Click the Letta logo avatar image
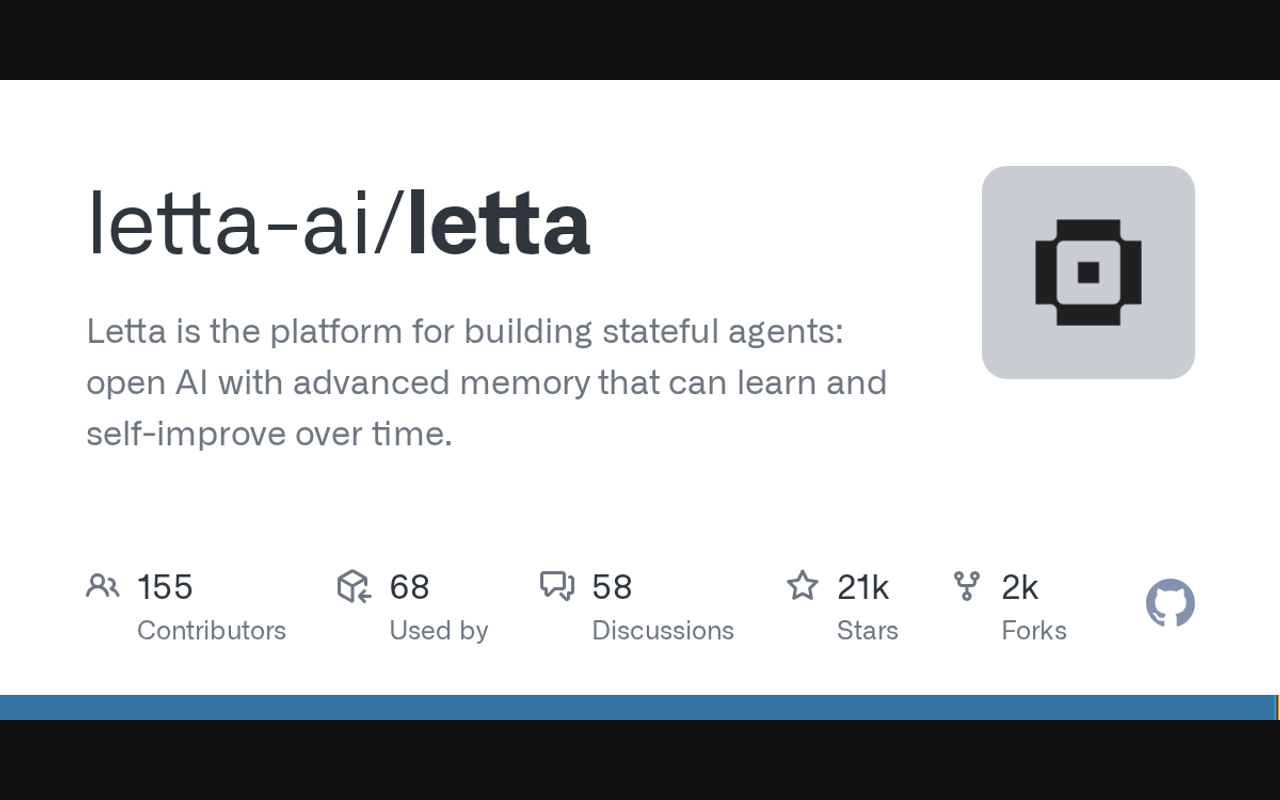Viewport: 1280px width, 800px height. (1088, 272)
